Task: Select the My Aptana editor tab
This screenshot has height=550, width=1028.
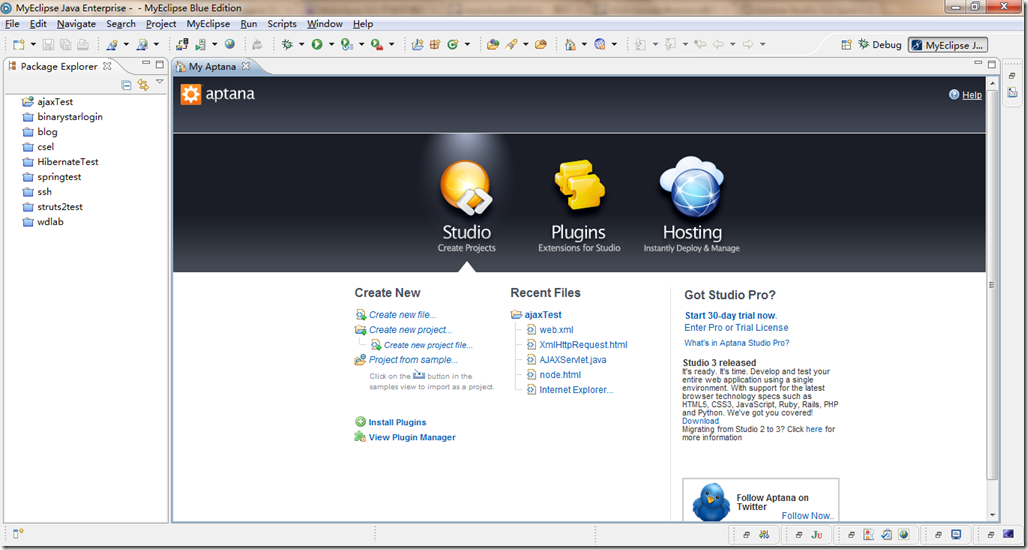Action: 210,66
